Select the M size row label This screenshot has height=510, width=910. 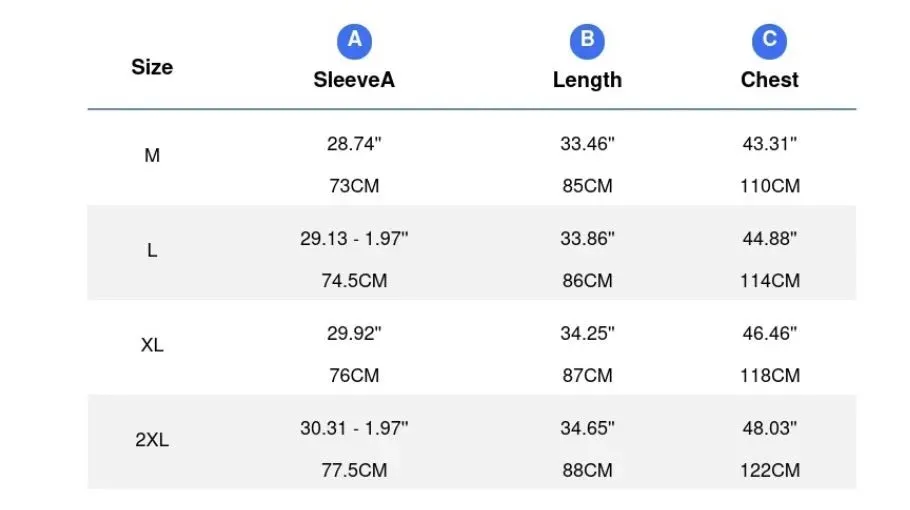pyautogui.click(x=152, y=155)
